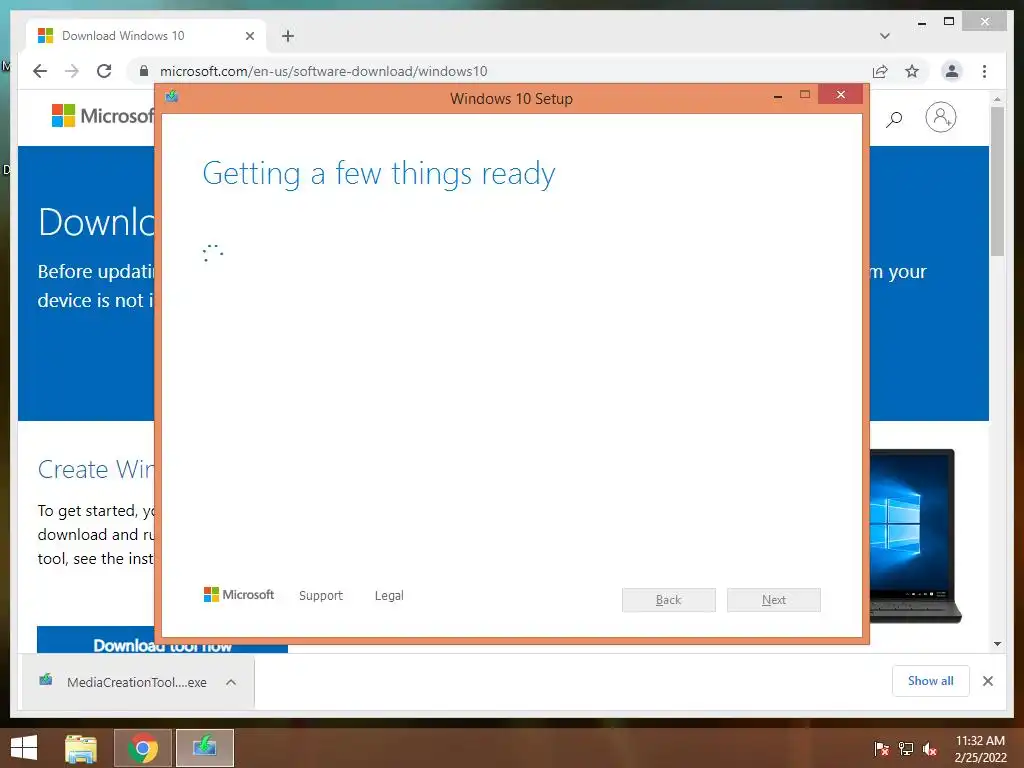This screenshot has height=768, width=1024.
Task: Click the Chrome address bar URL
Action: pos(323,71)
